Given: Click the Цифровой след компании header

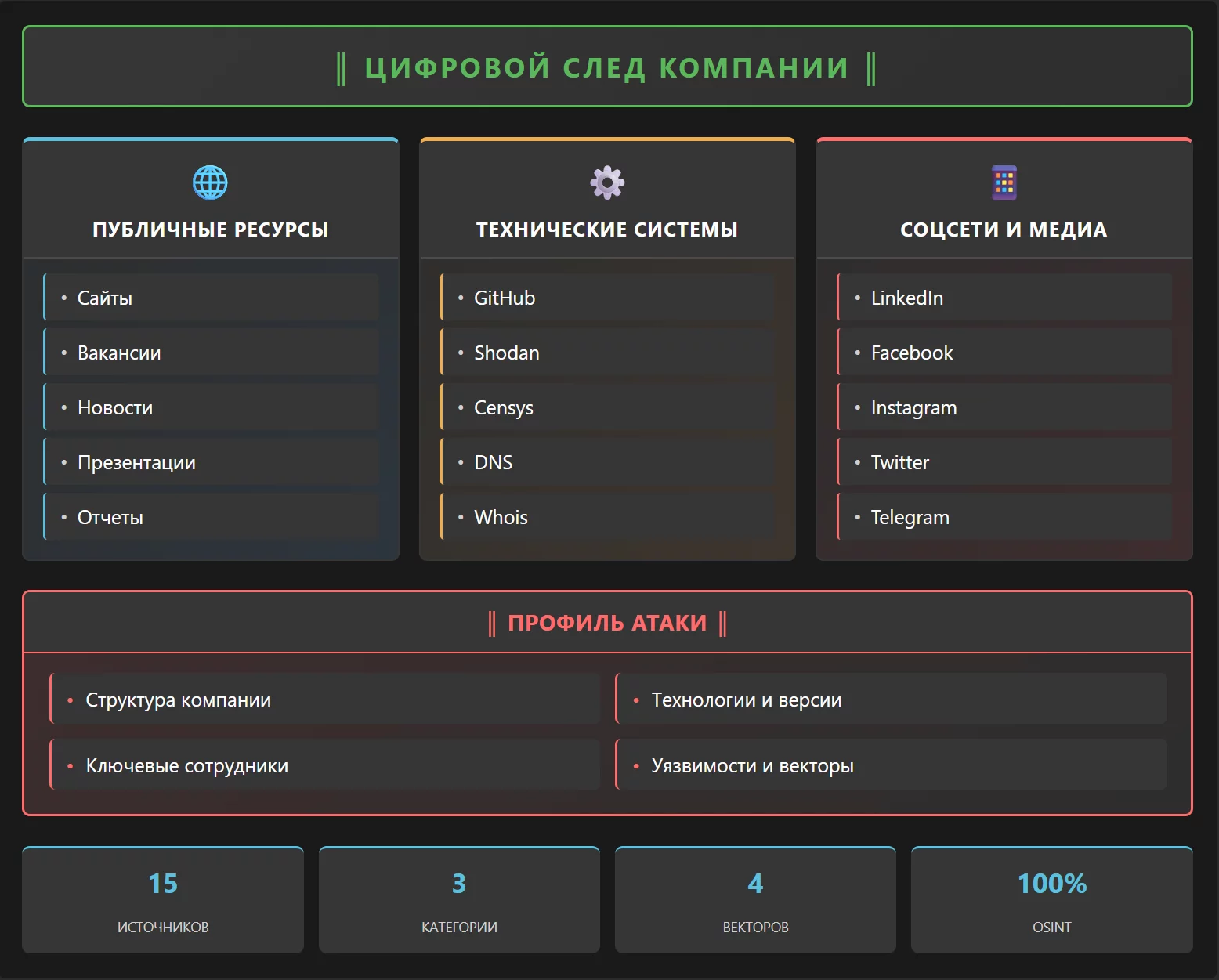Looking at the screenshot, I should (x=607, y=67).
